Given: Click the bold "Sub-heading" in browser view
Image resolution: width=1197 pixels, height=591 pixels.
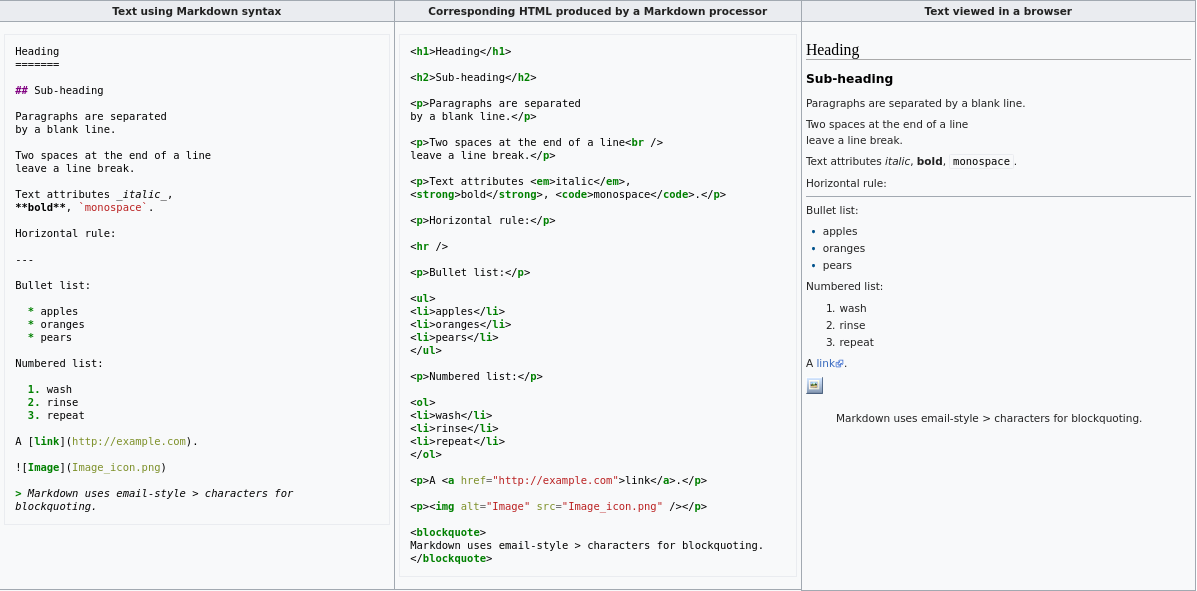Looking at the screenshot, I should [x=849, y=79].
